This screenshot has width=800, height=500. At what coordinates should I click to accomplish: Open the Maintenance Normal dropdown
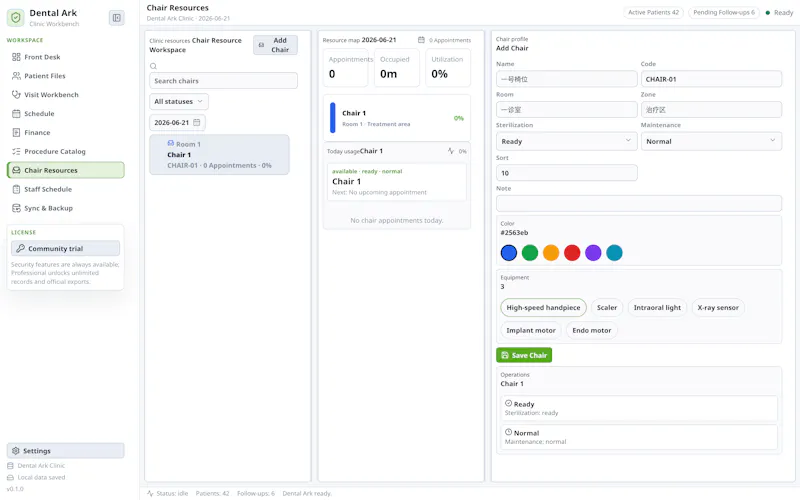[711, 141]
